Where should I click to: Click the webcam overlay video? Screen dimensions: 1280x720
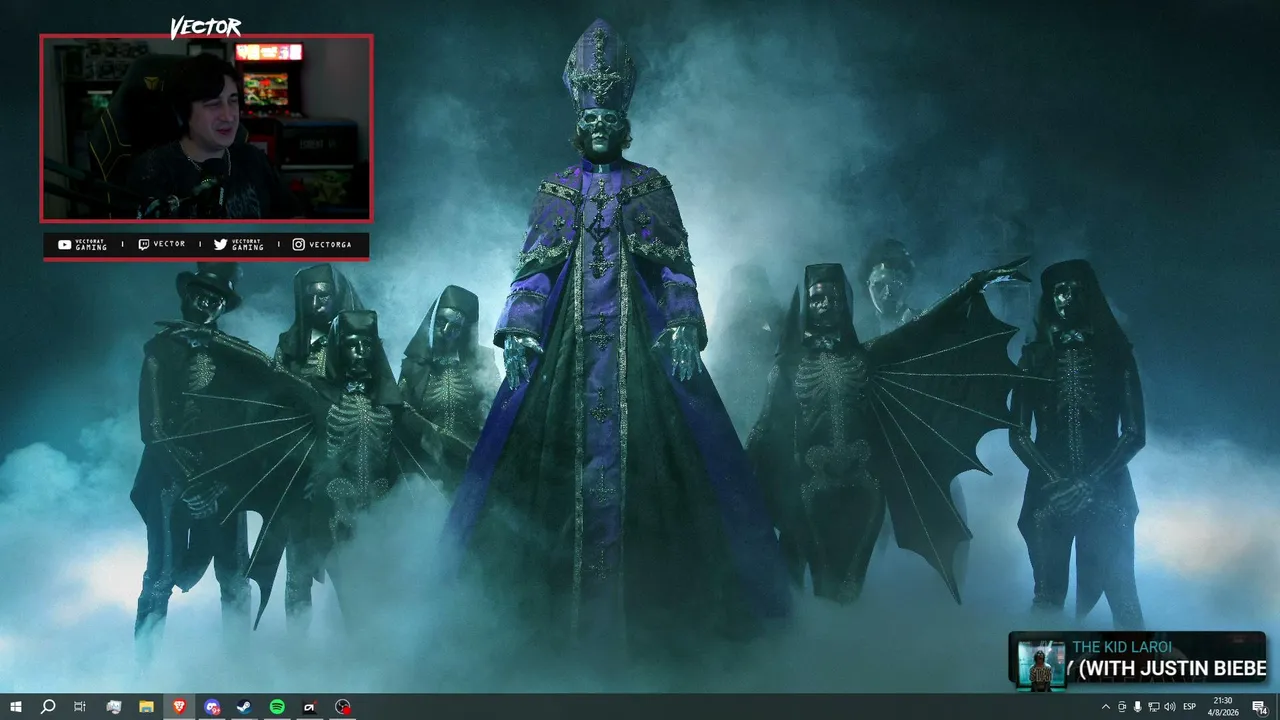click(206, 128)
